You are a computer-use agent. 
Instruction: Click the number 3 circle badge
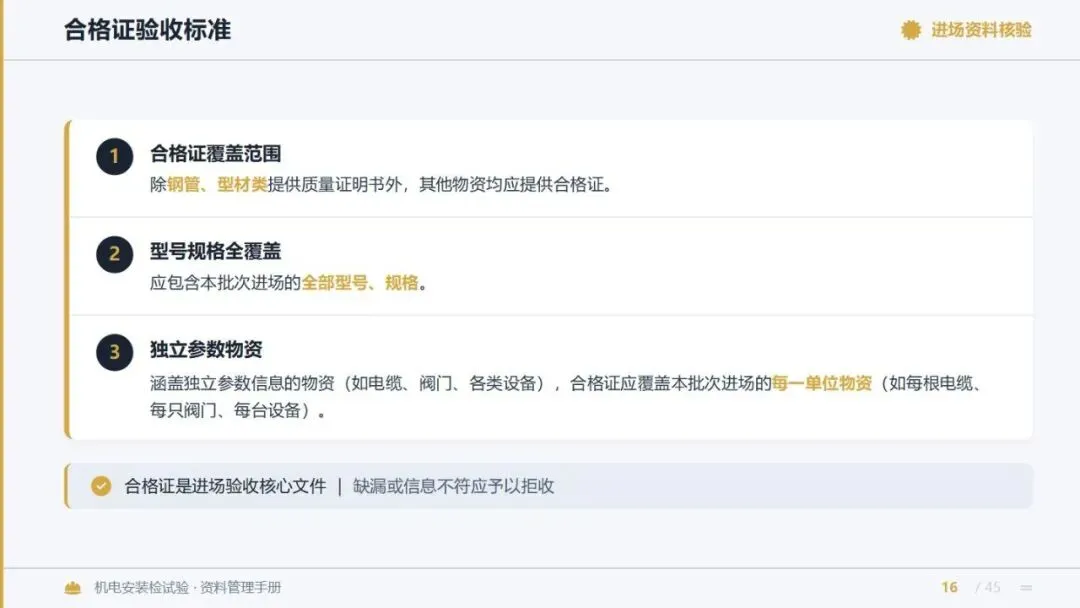[114, 353]
